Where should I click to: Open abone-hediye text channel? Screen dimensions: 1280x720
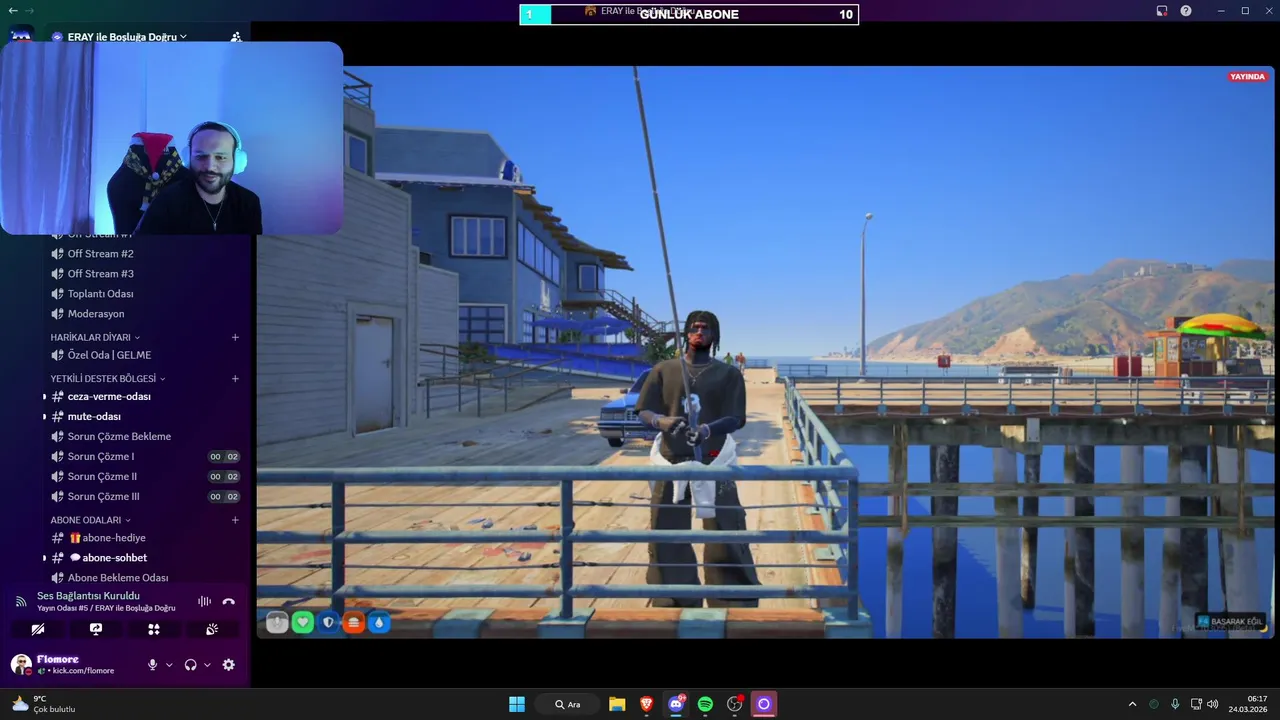[145, 538]
